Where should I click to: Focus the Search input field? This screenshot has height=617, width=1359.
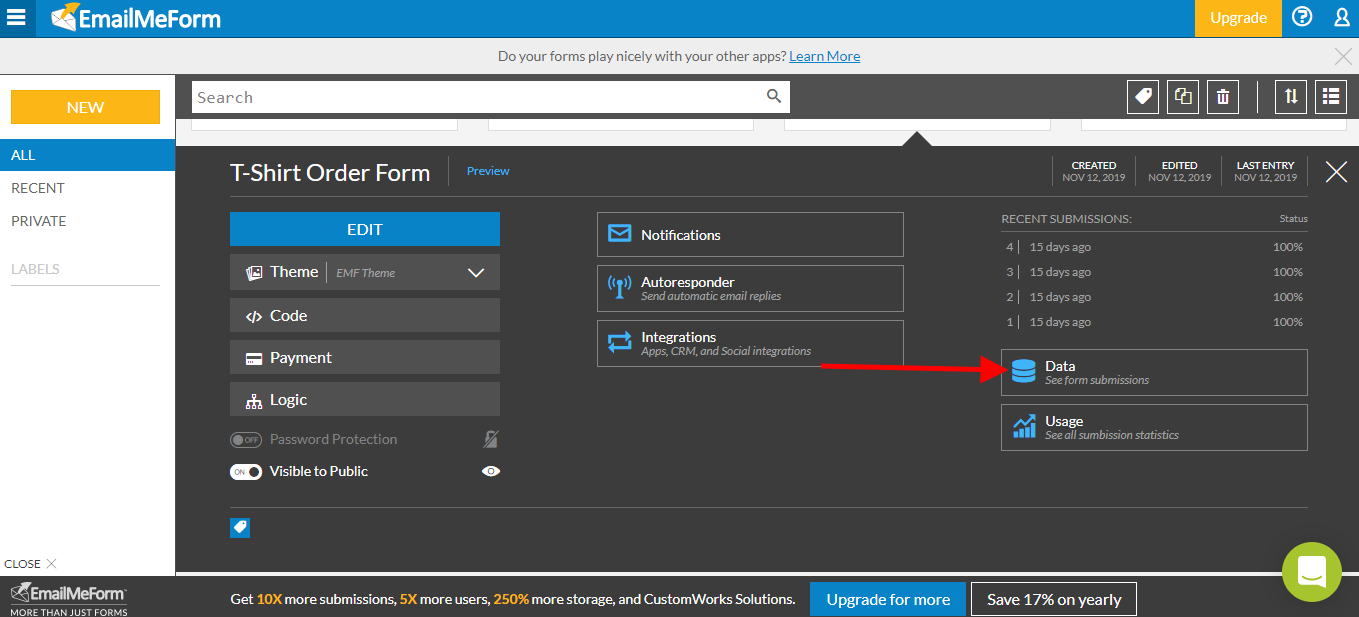click(490, 97)
